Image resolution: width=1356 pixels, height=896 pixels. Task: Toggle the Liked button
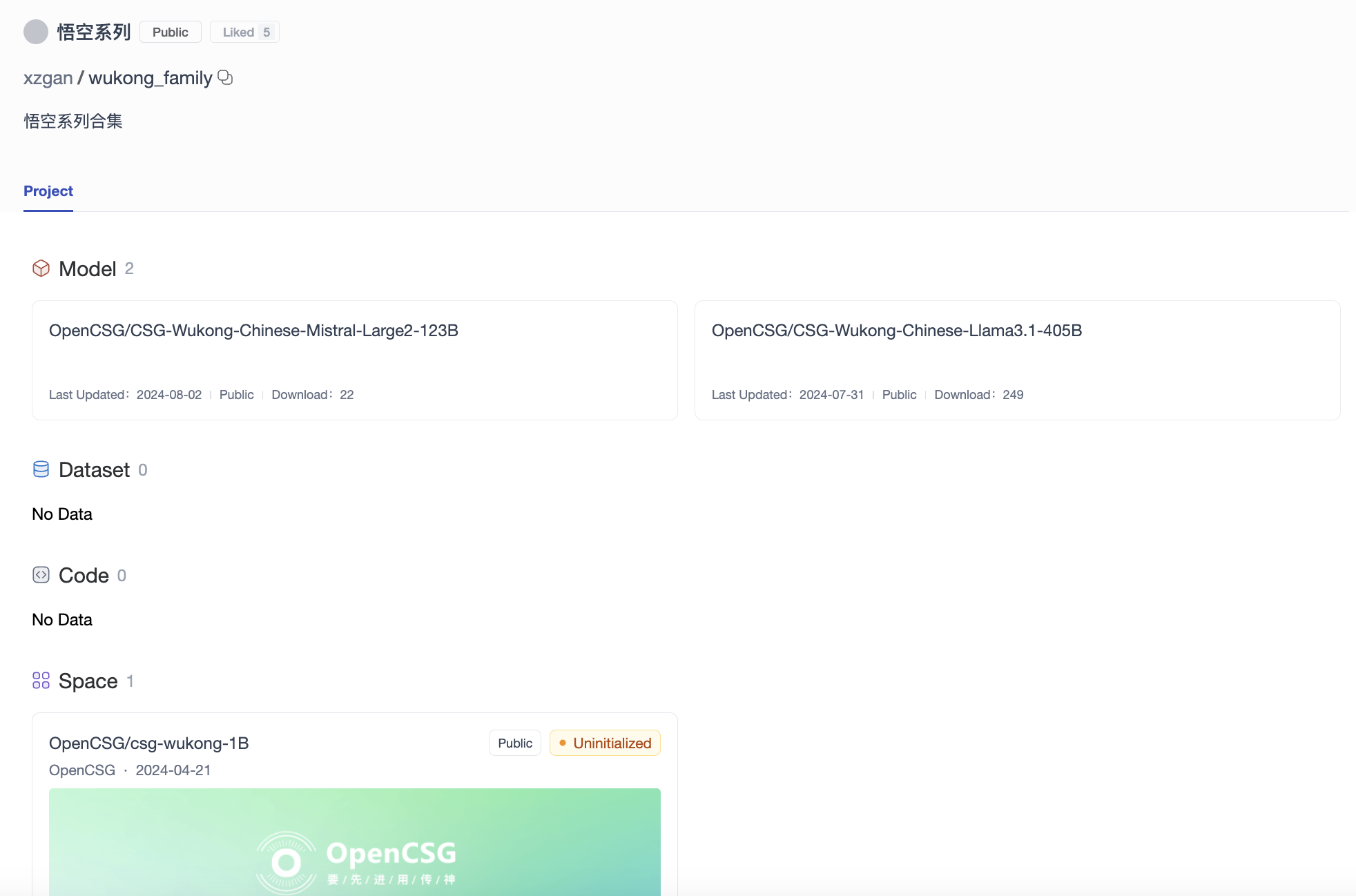coord(244,32)
